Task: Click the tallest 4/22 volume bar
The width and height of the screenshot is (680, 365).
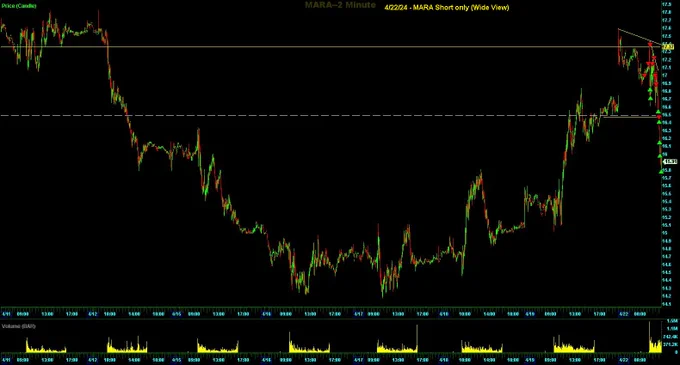Action: (x=650, y=336)
